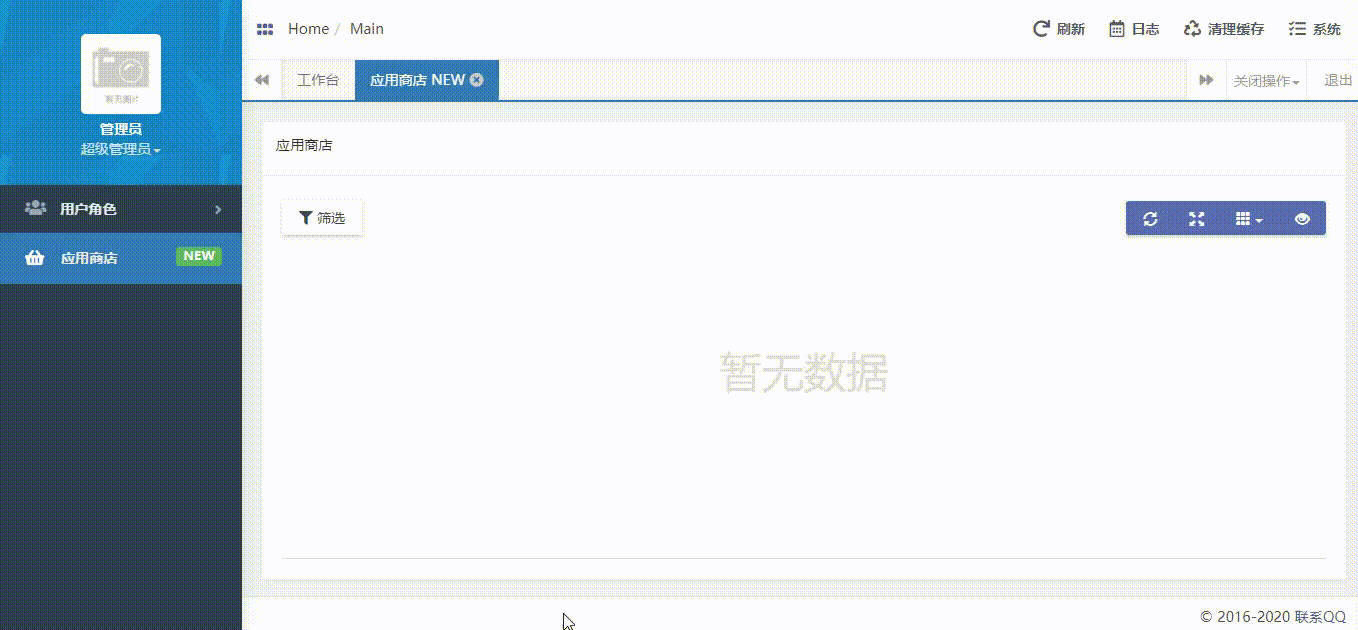Click the grid menu icon beside Home
Screen dimensions: 1358x630
click(265, 29)
